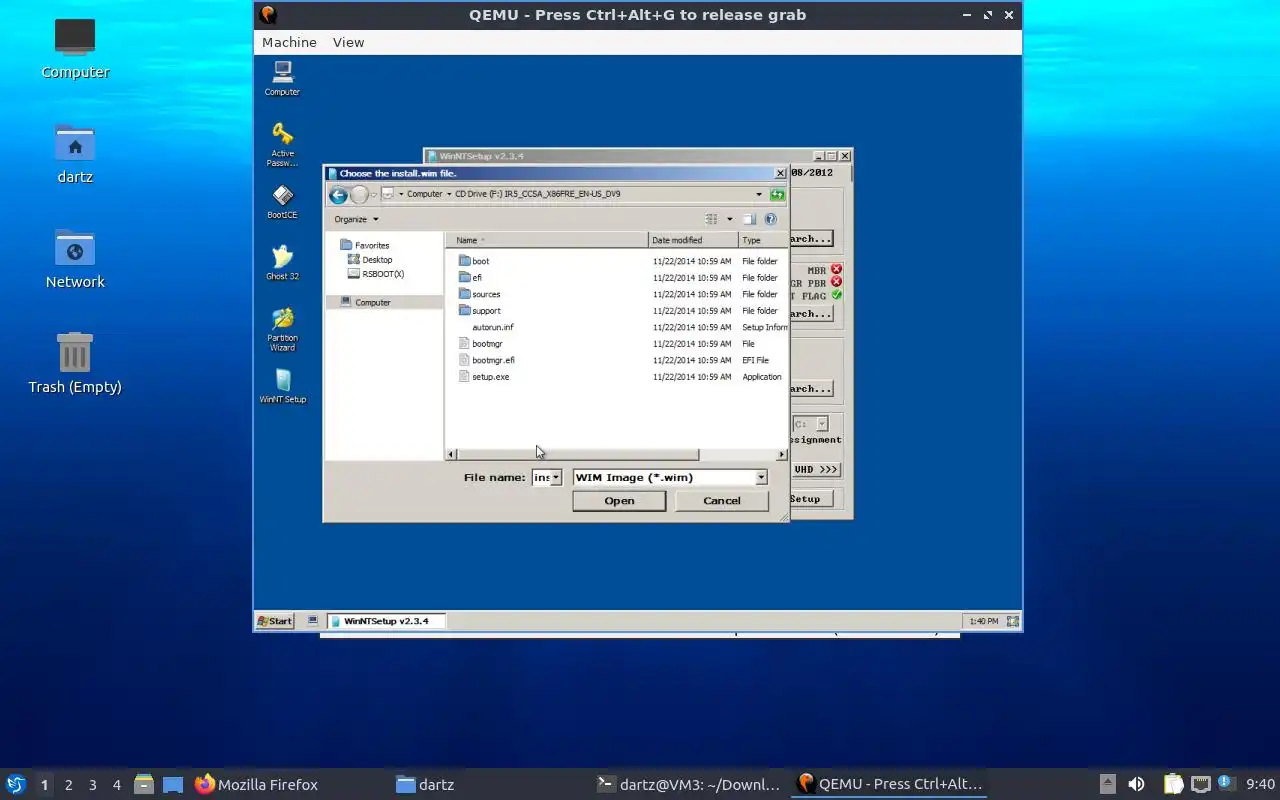
Task: Open recent pages arrow beside Forward
Action: click(374, 195)
